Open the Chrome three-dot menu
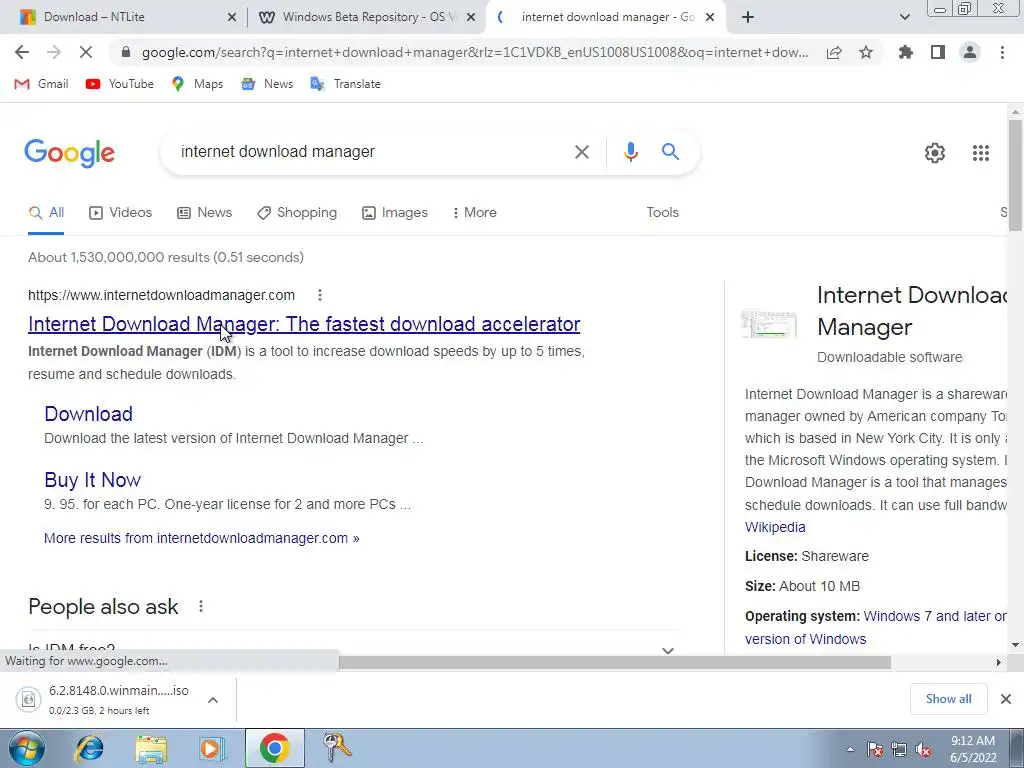1024x768 pixels. click(x=1002, y=52)
